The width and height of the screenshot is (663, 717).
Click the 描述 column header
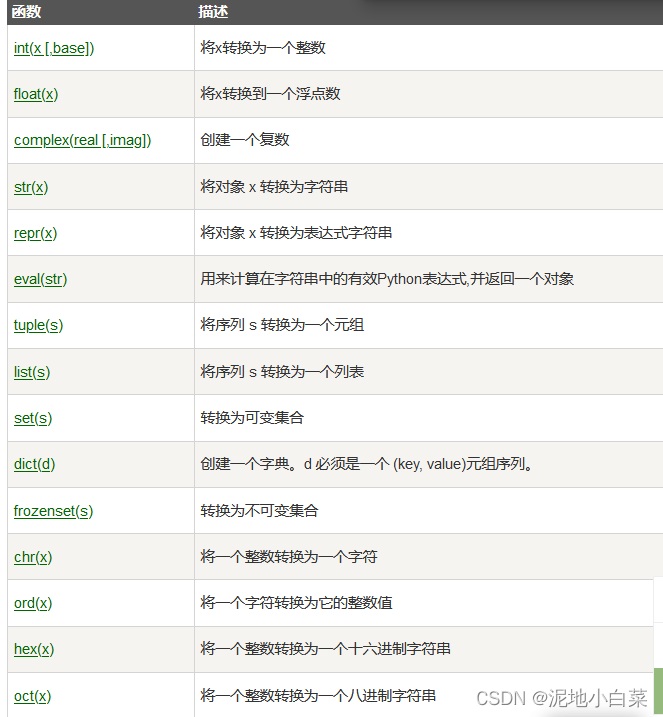[x=213, y=11]
